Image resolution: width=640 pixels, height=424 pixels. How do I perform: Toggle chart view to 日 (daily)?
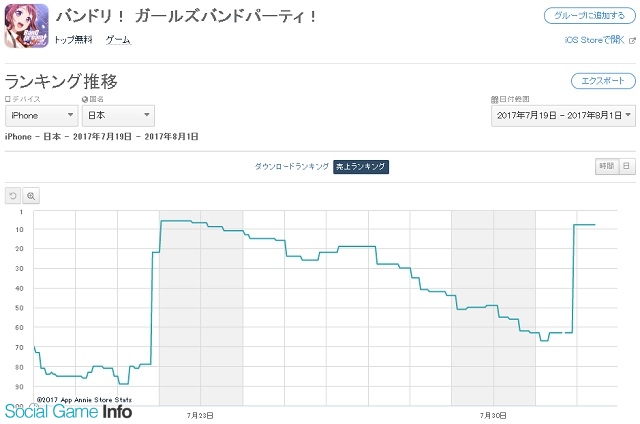click(x=627, y=166)
